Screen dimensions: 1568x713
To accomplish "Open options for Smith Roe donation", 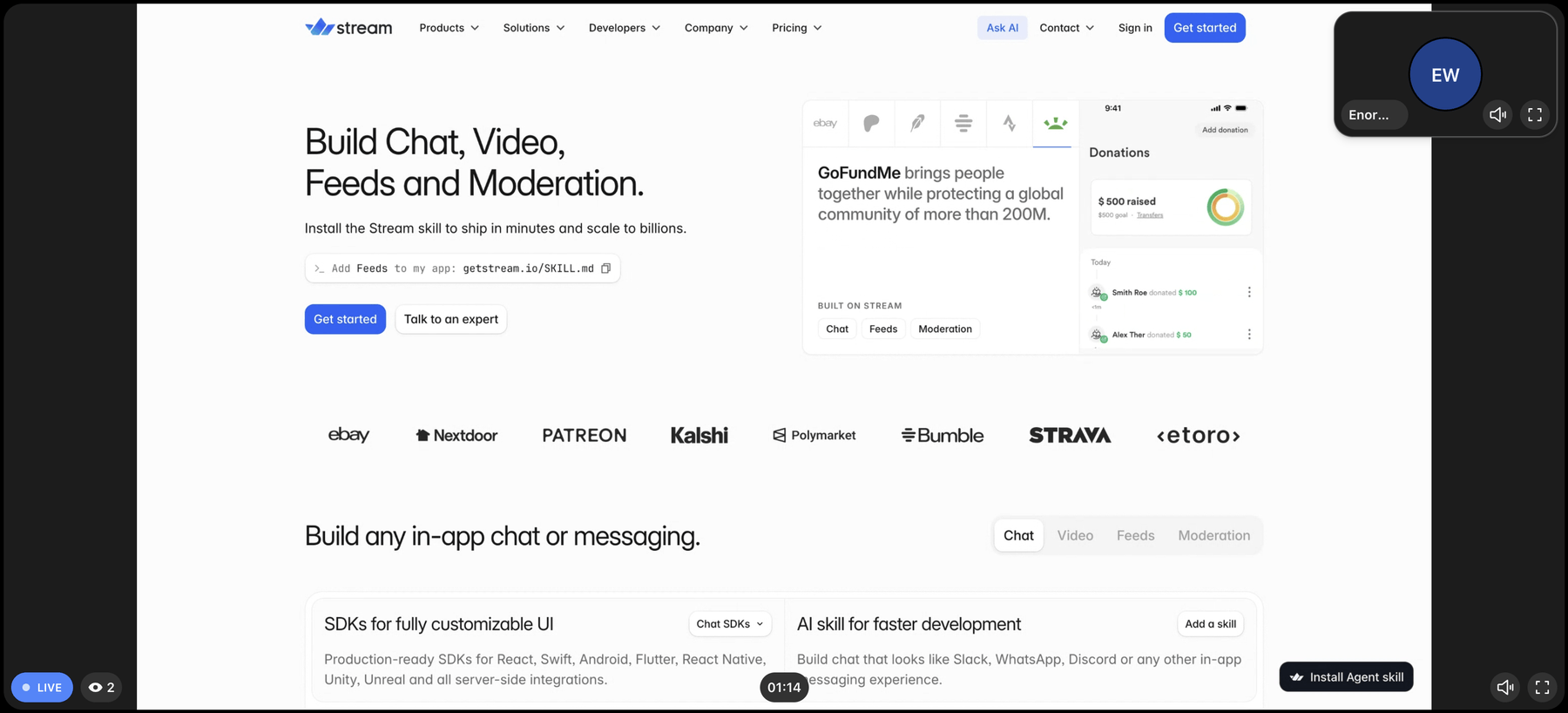I will click(x=1249, y=293).
